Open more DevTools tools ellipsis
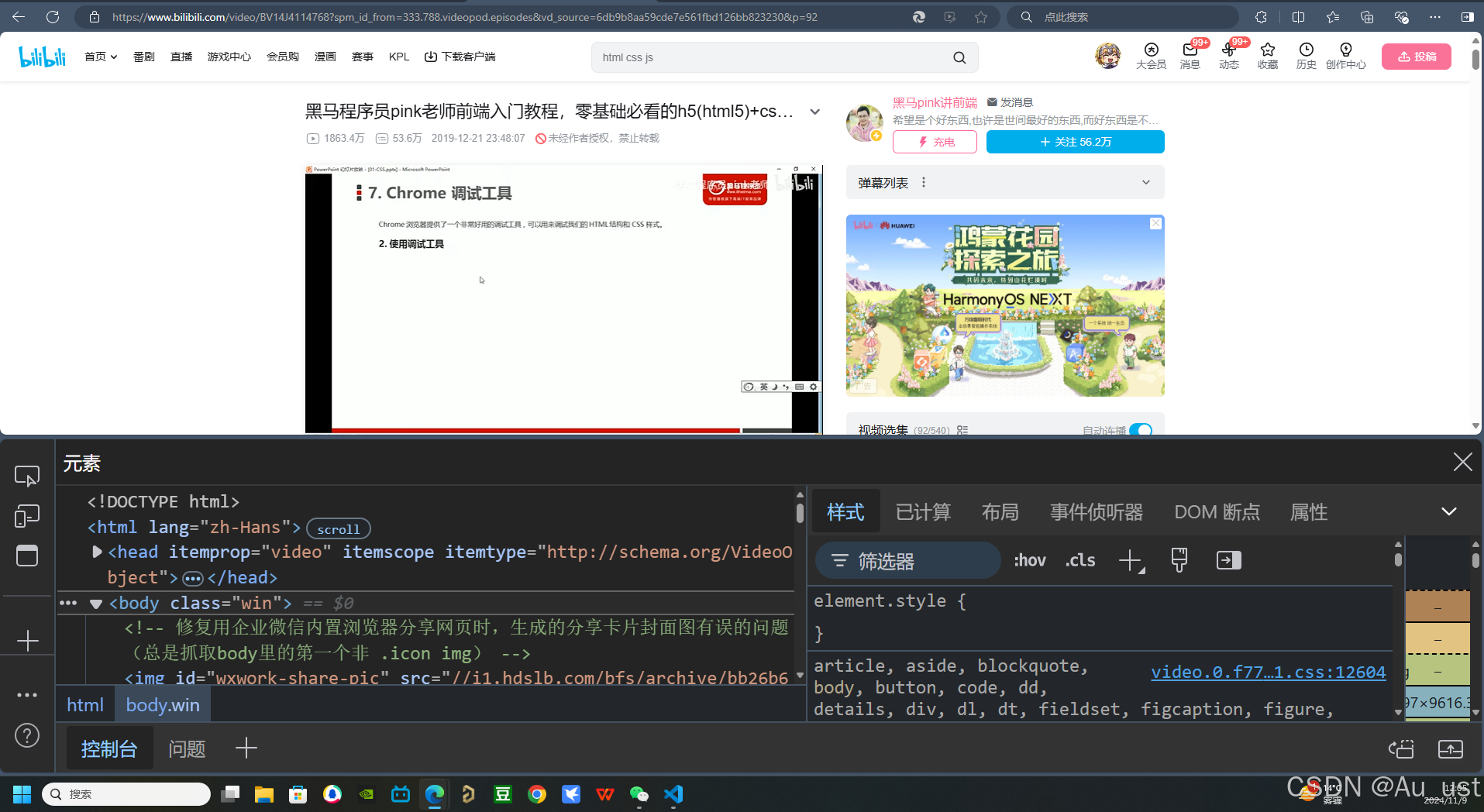The image size is (1484, 812). (x=27, y=695)
